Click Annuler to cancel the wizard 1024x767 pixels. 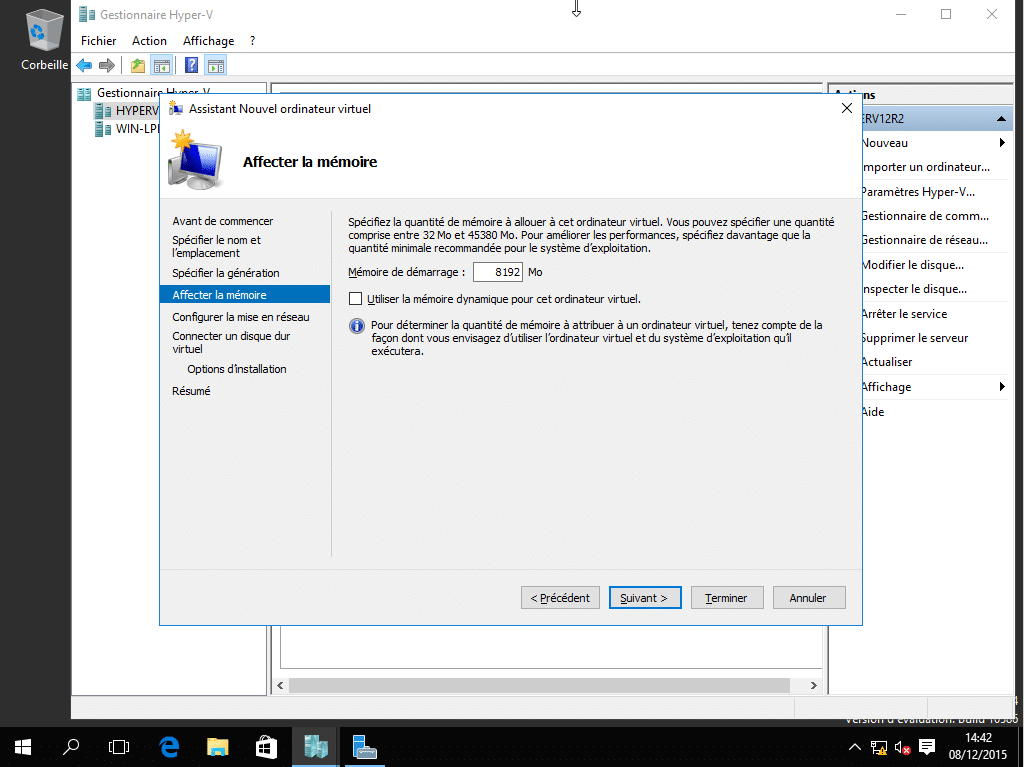coord(808,598)
